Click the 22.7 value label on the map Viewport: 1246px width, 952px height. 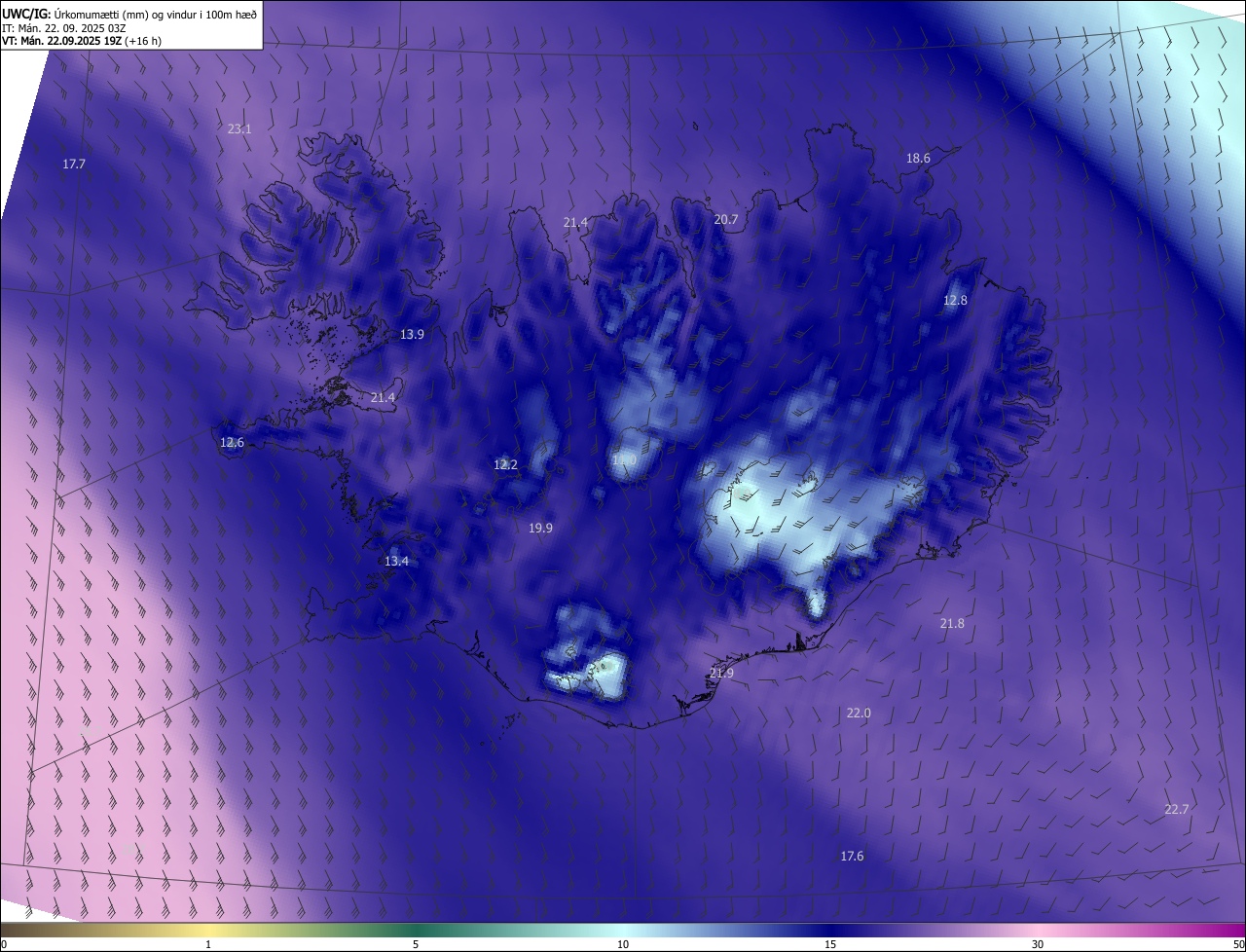point(1177,810)
